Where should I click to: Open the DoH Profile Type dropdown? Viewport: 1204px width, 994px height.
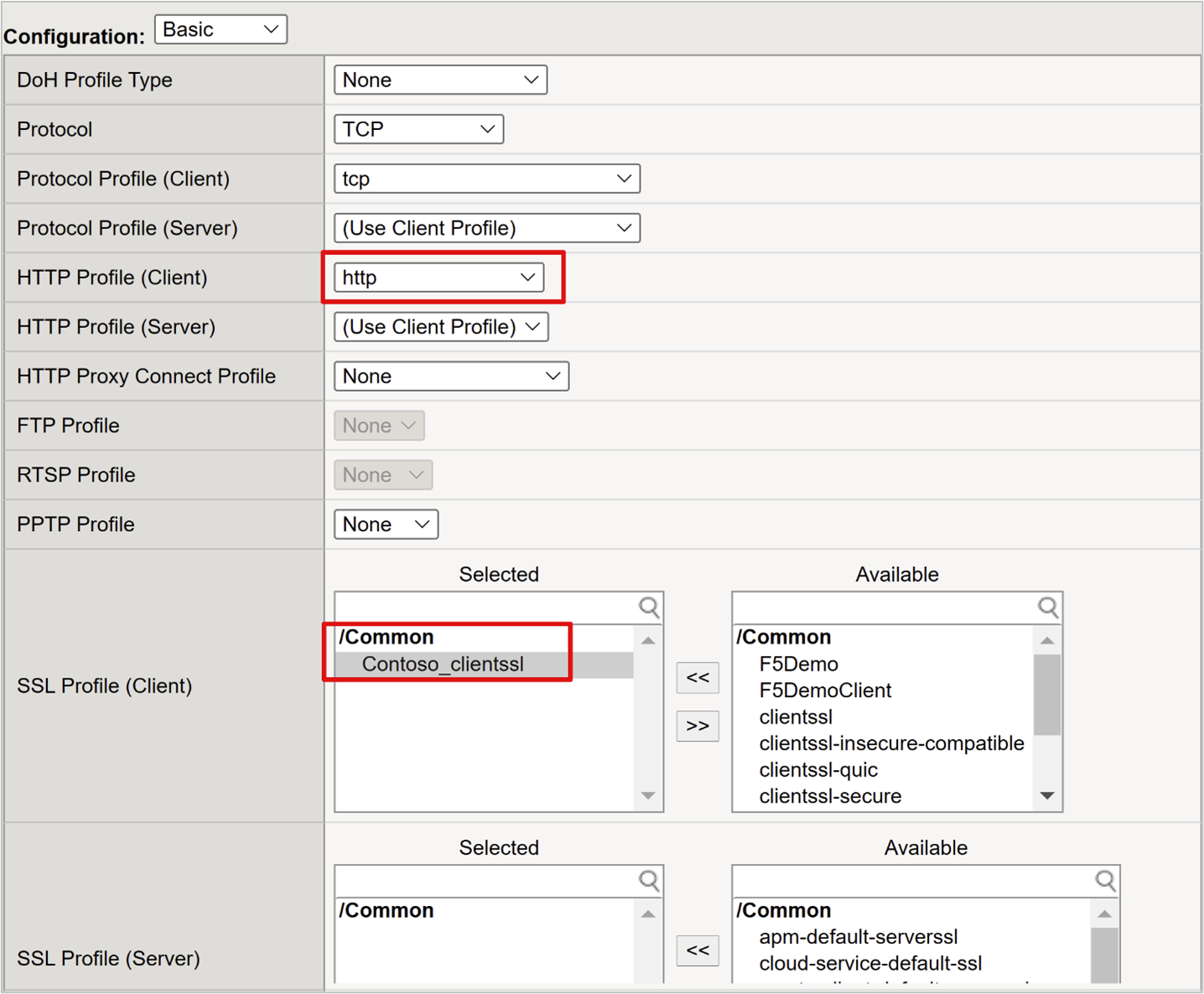[x=440, y=79]
